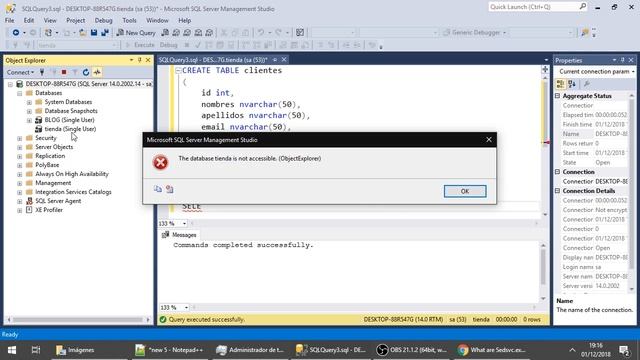The height and width of the screenshot is (360, 640).
Task: Pin the SQLQuery3.sql document tab
Action: (x=275, y=60)
